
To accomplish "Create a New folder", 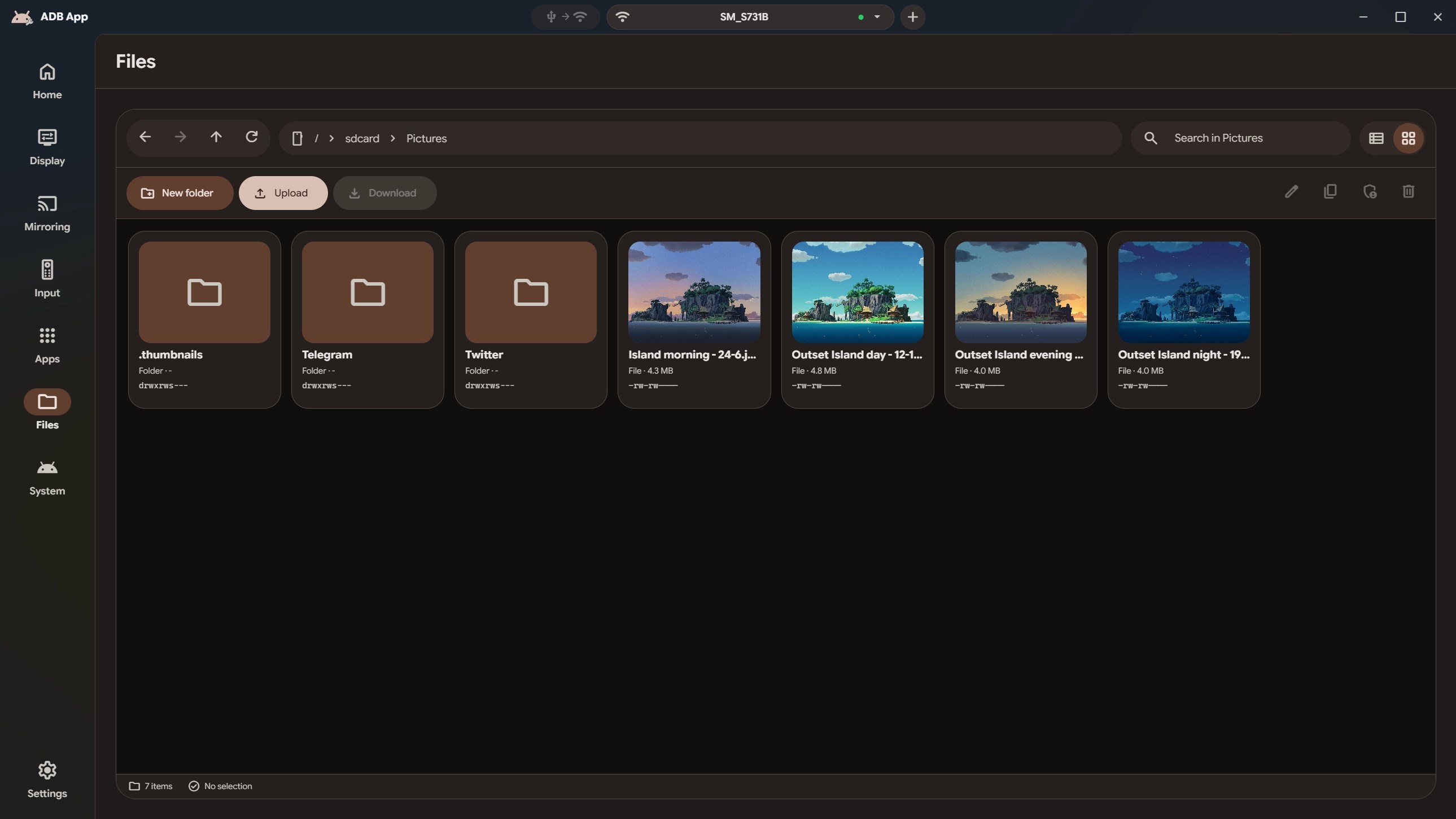I will [180, 192].
